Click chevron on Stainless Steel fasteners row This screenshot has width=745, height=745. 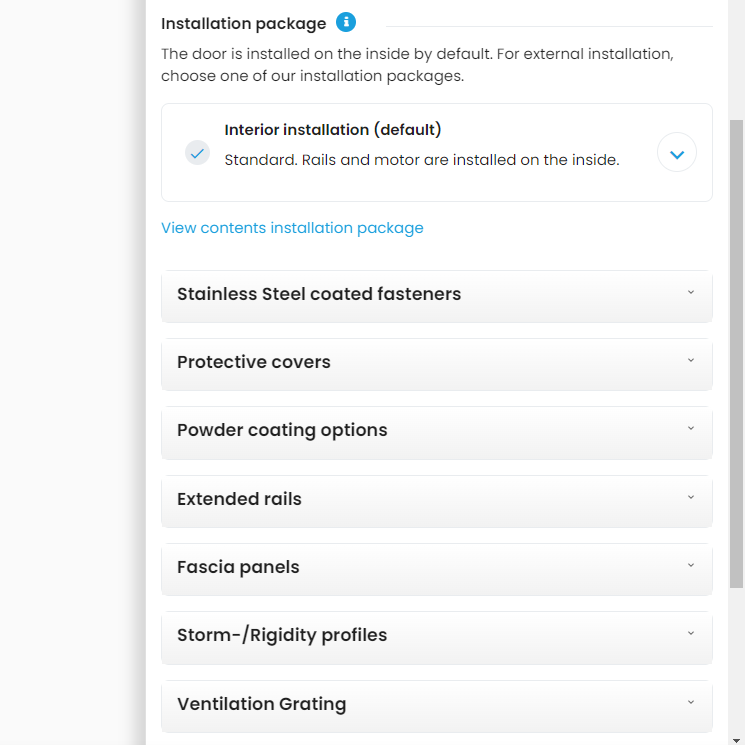tap(691, 293)
